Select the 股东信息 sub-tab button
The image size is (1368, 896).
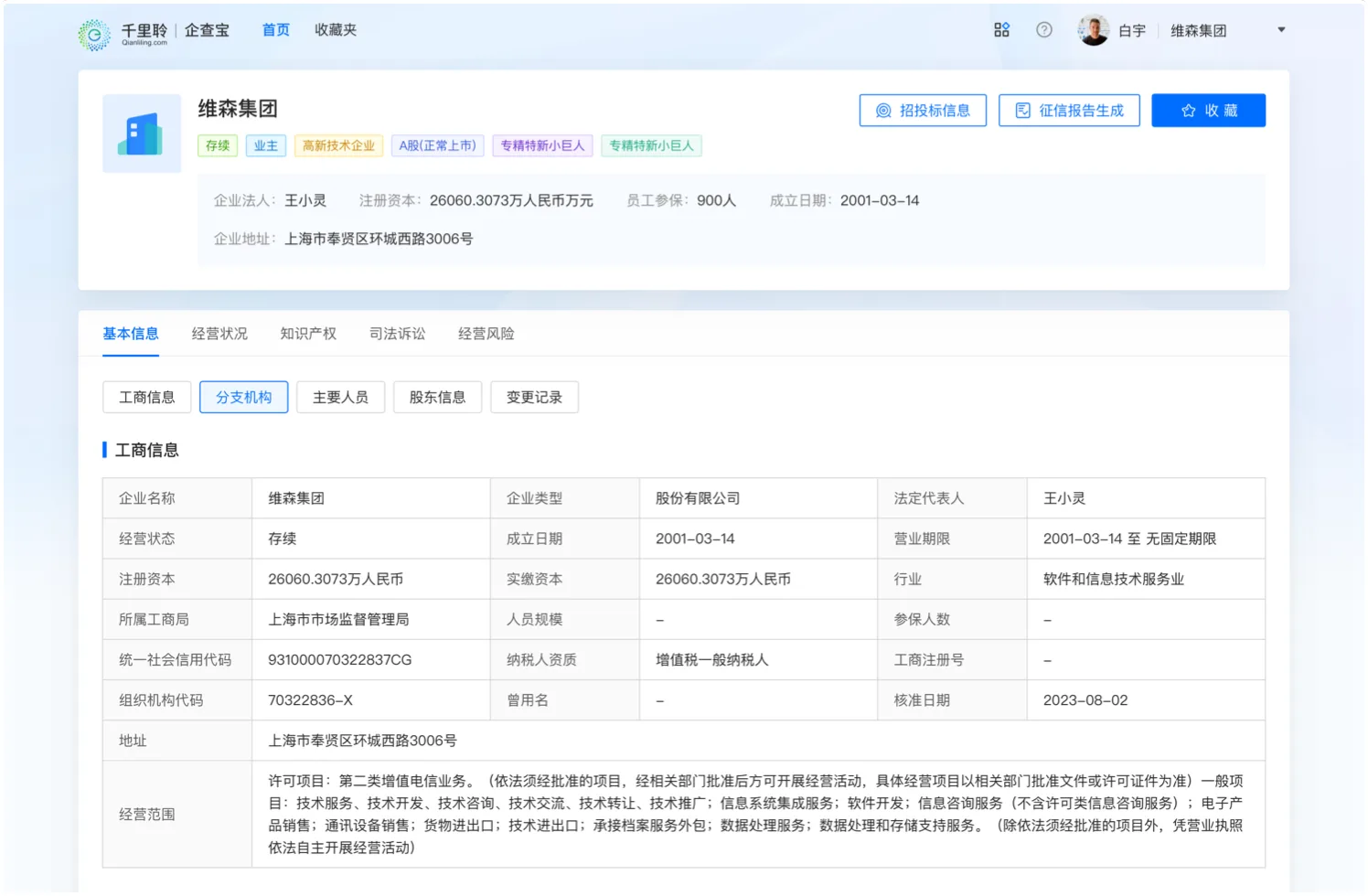click(437, 397)
